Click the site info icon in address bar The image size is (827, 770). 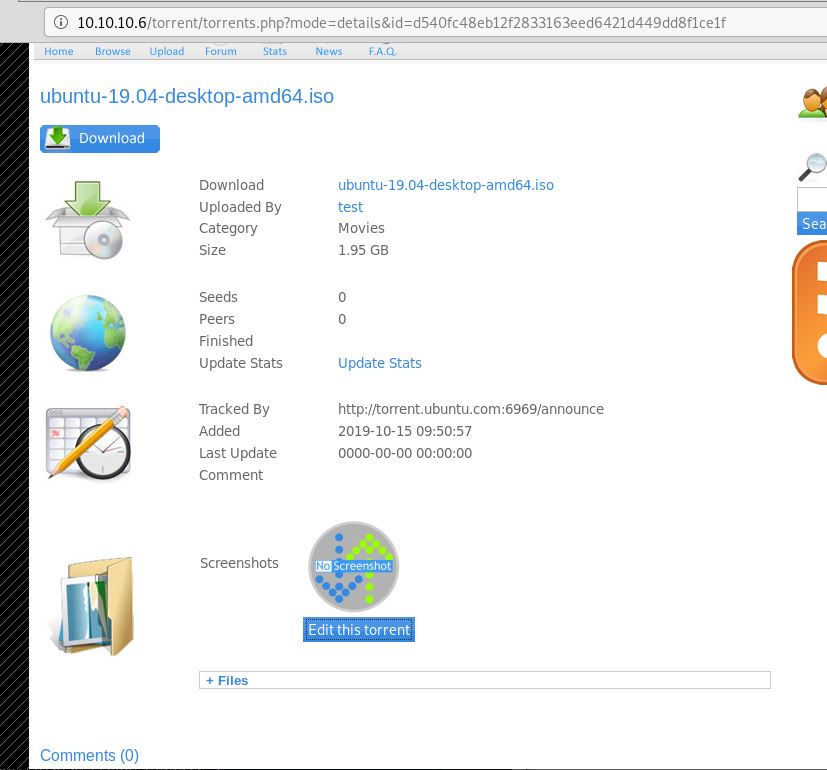[x=61, y=22]
